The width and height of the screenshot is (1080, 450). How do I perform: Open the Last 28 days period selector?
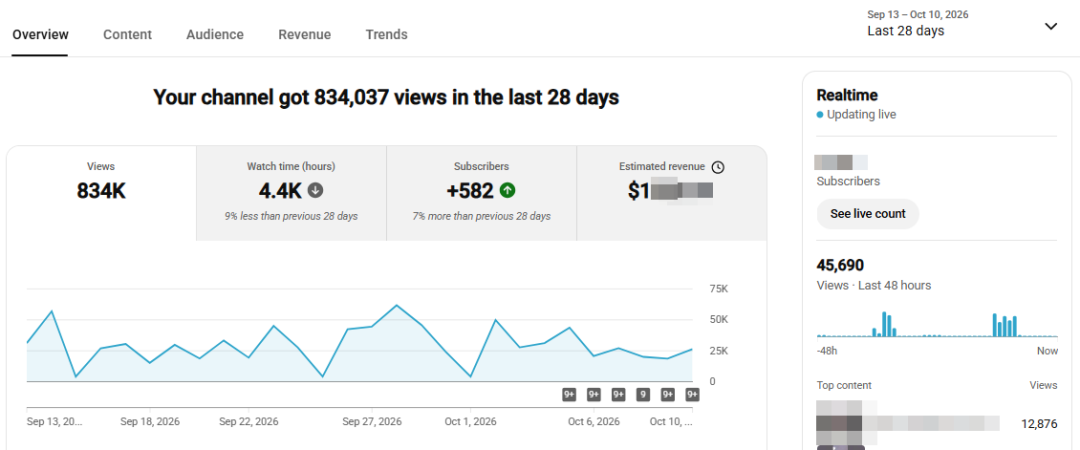pyautogui.click(x=906, y=31)
